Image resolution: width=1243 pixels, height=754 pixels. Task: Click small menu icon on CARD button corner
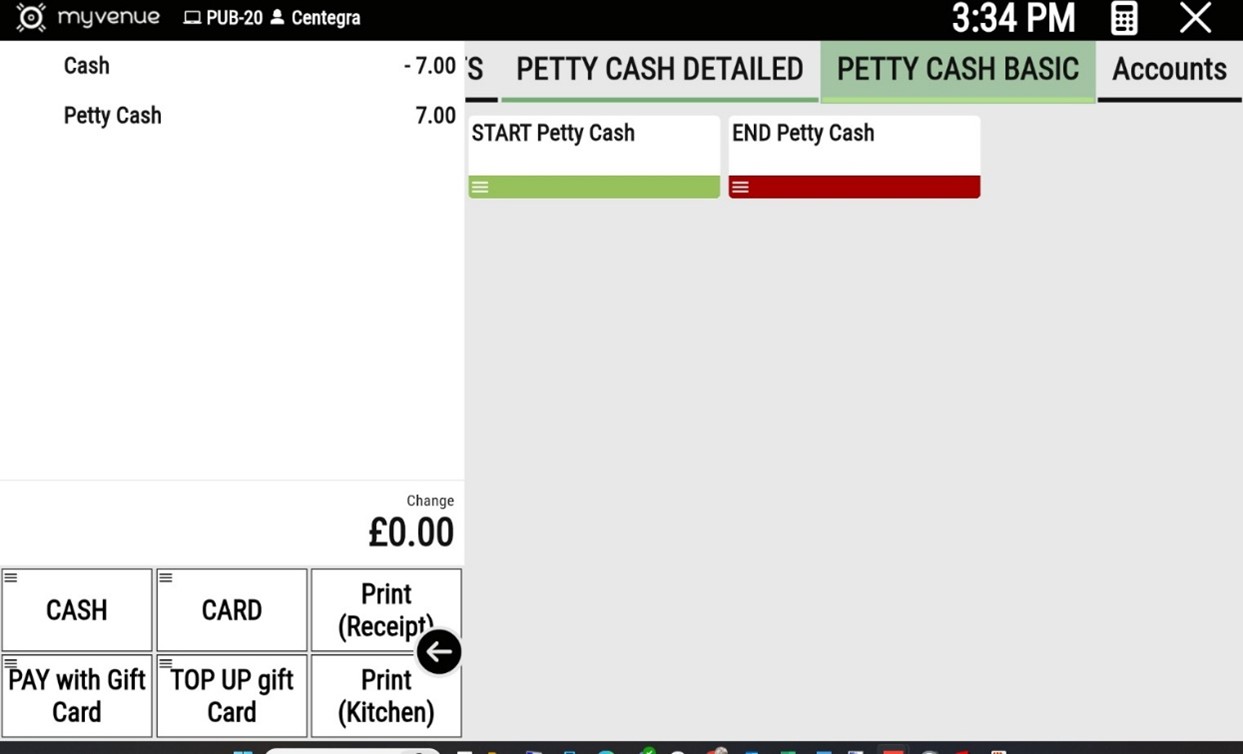coord(166,578)
